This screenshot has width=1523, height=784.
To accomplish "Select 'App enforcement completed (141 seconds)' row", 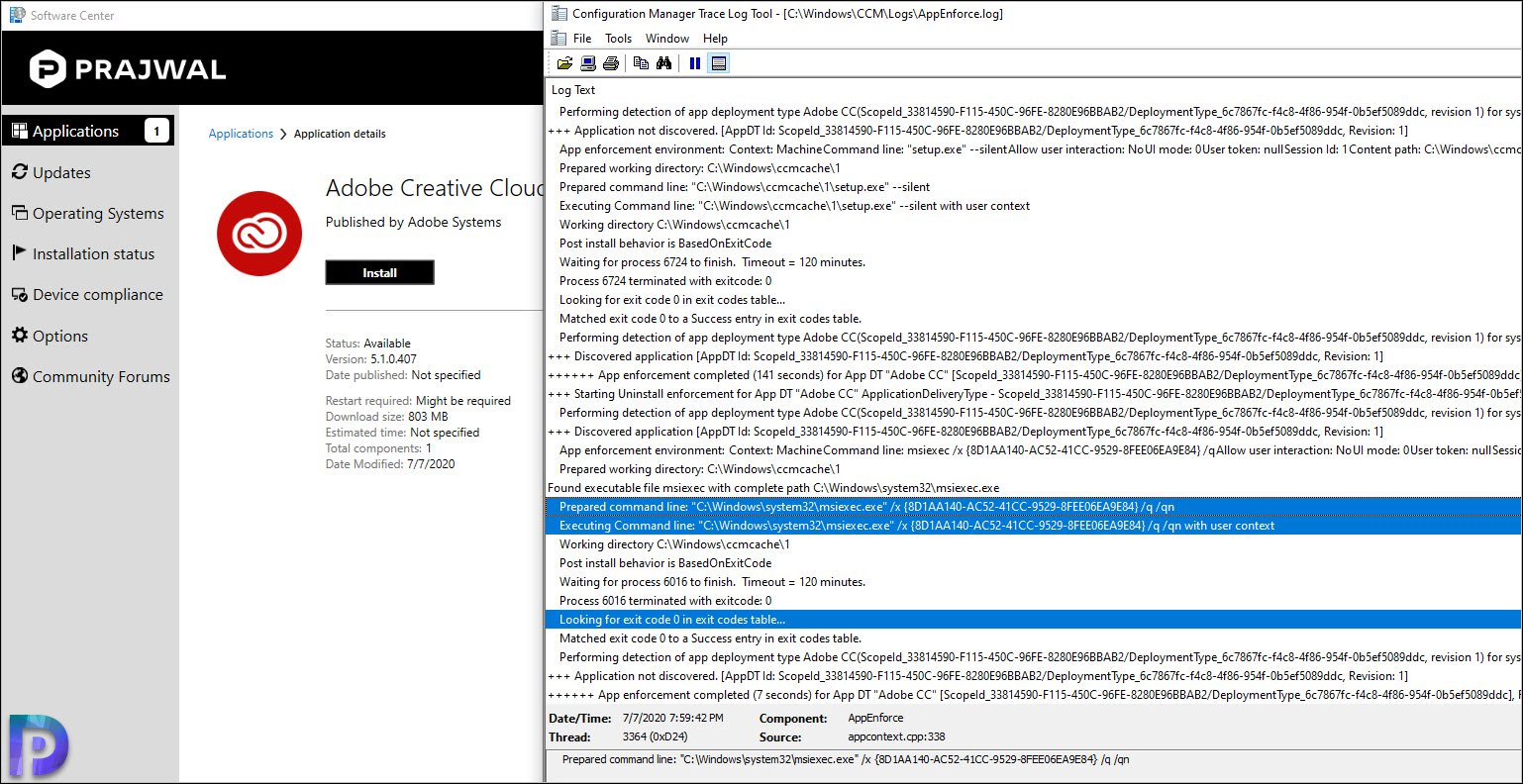I will [1034, 375].
